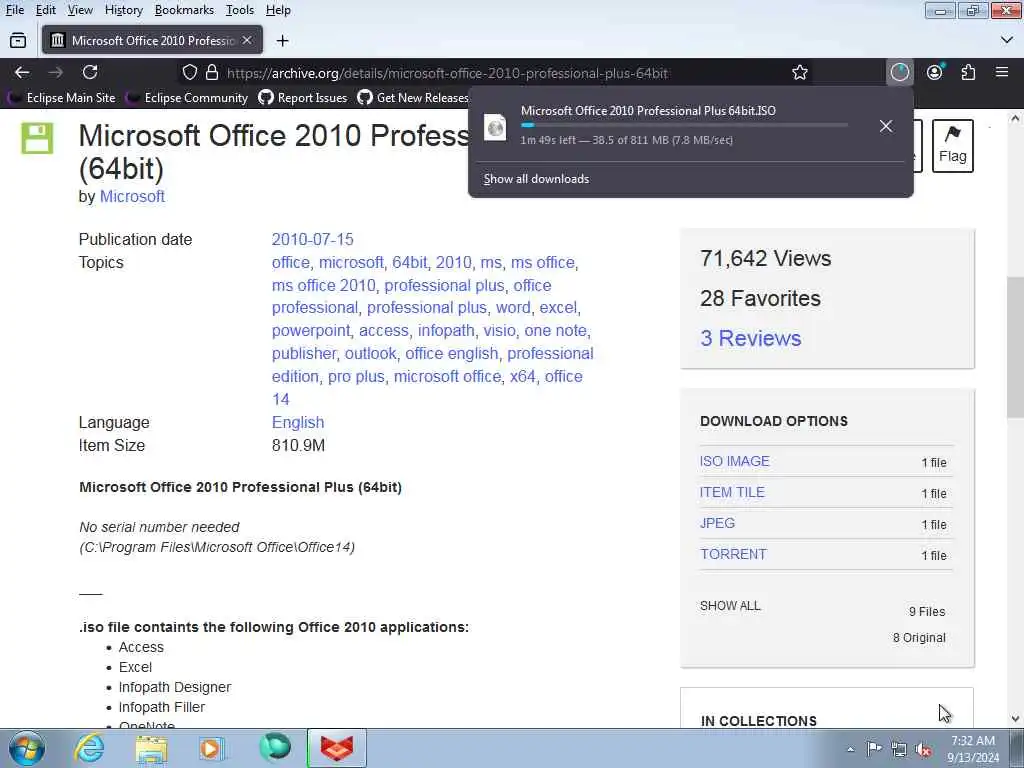Screen dimensions: 1024x768
Task: Open Windows Media Player from the taskbar
Action: point(212,748)
